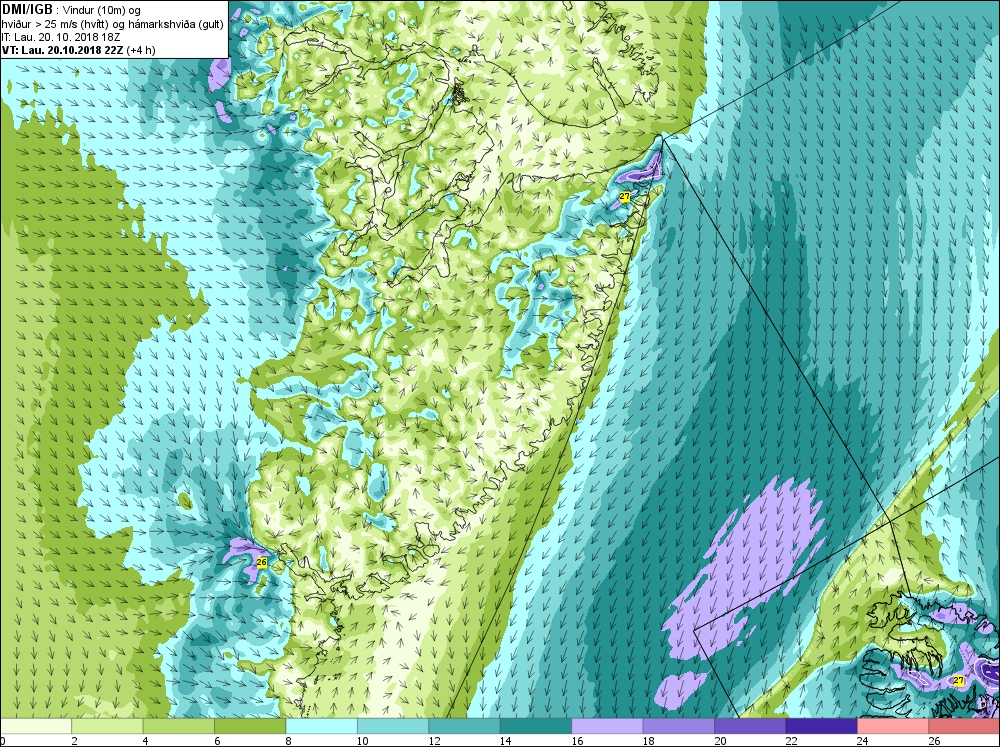The width and height of the screenshot is (1000, 747).
Task: Click the legend swatch between 8 and 10
Action: pyautogui.click(x=321, y=726)
